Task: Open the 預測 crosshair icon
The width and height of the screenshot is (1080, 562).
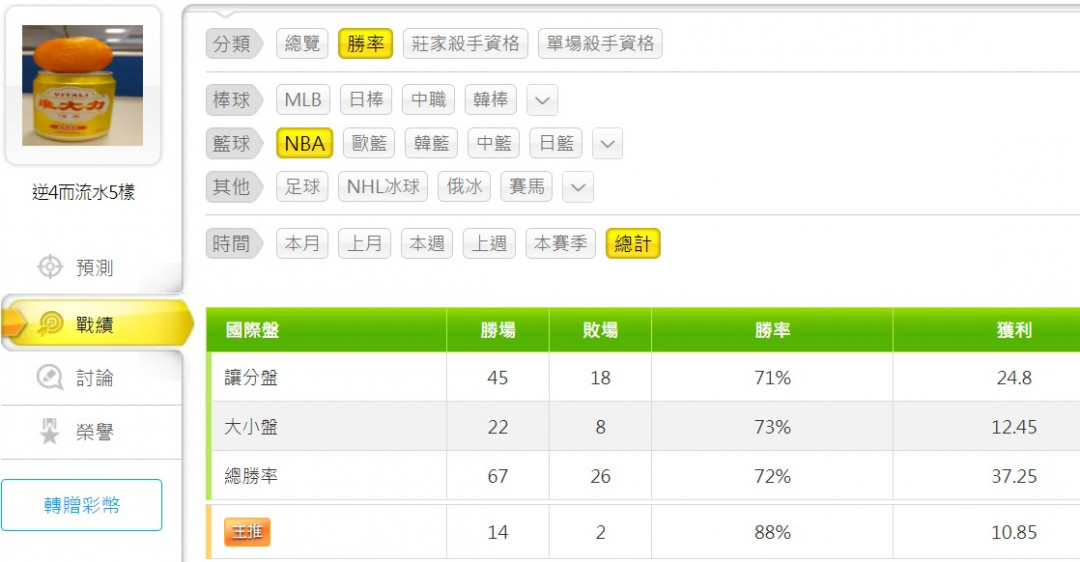Action: point(50,267)
